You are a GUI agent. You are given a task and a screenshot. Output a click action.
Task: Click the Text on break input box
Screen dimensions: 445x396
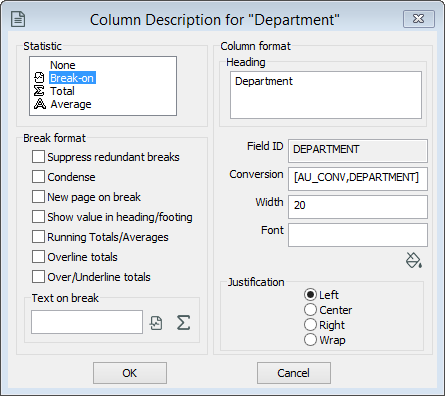point(87,322)
